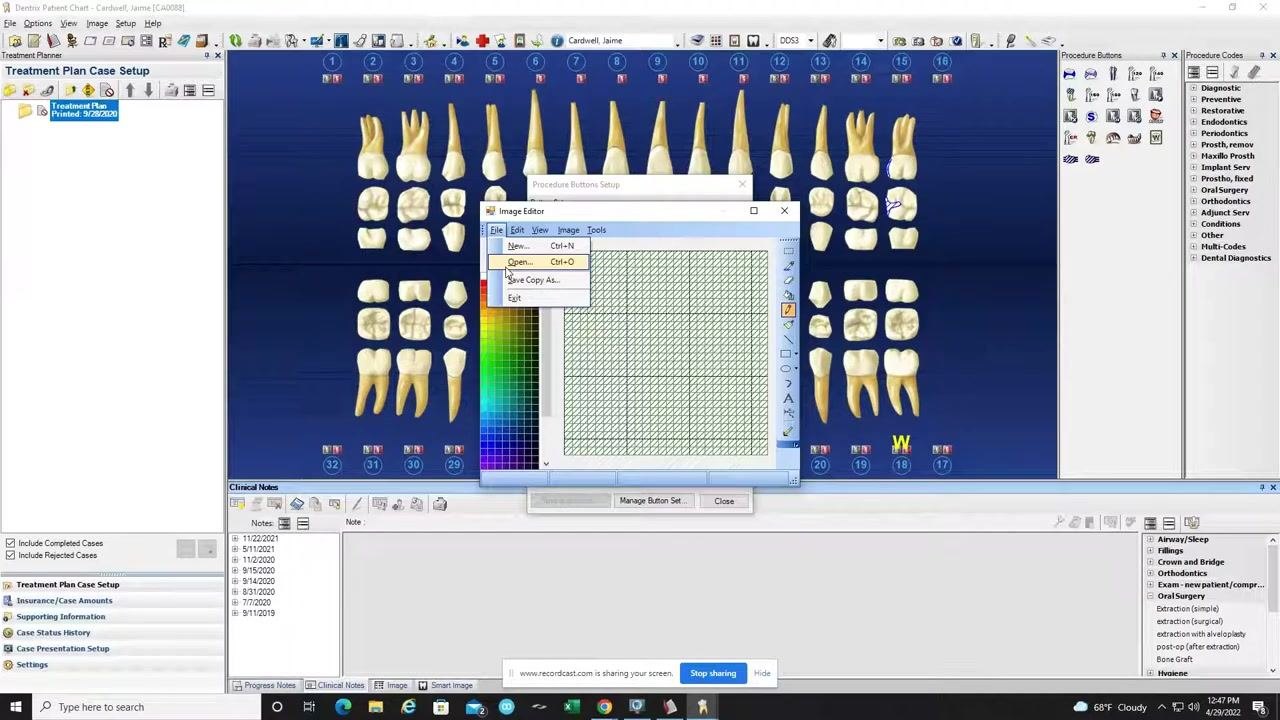The height and width of the screenshot is (720, 1280).
Task: Expand the Endodontics procedure codes category
Action: point(1193,122)
